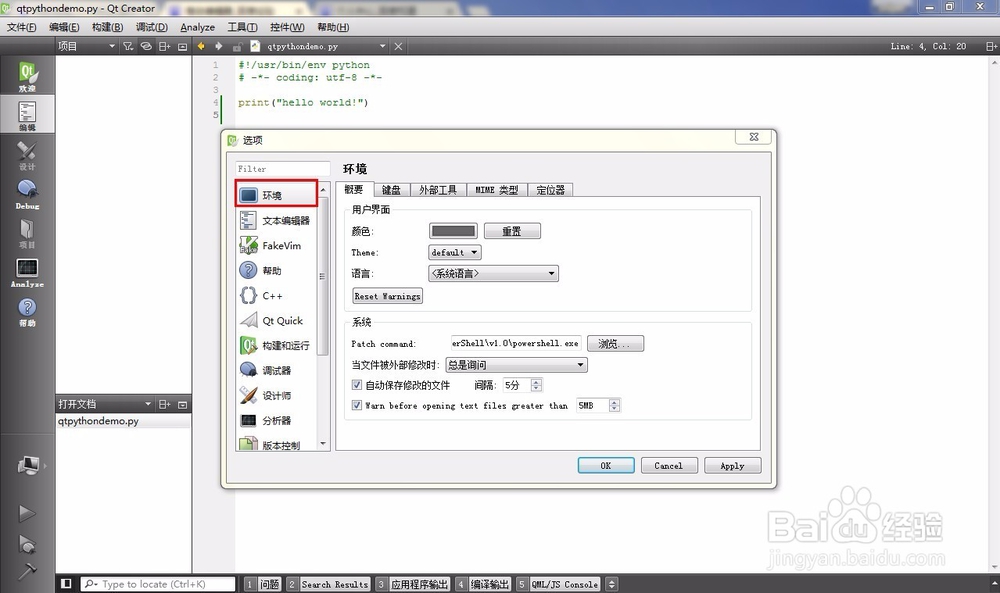This screenshot has height=593, width=1000.
Task: Select Qt Quick category in options
Action: coord(277,321)
